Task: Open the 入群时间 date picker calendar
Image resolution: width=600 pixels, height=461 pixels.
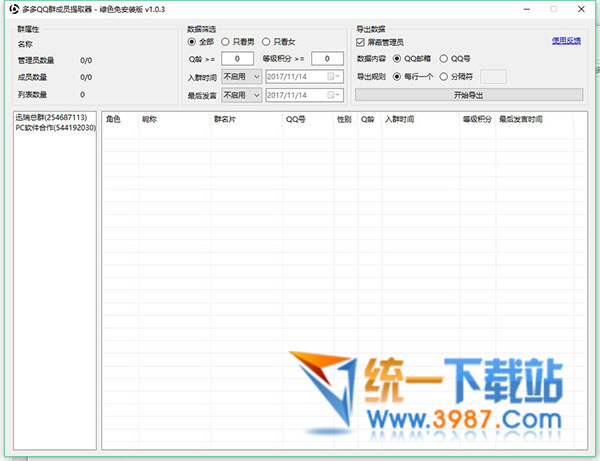Action: pyautogui.click(x=333, y=77)
